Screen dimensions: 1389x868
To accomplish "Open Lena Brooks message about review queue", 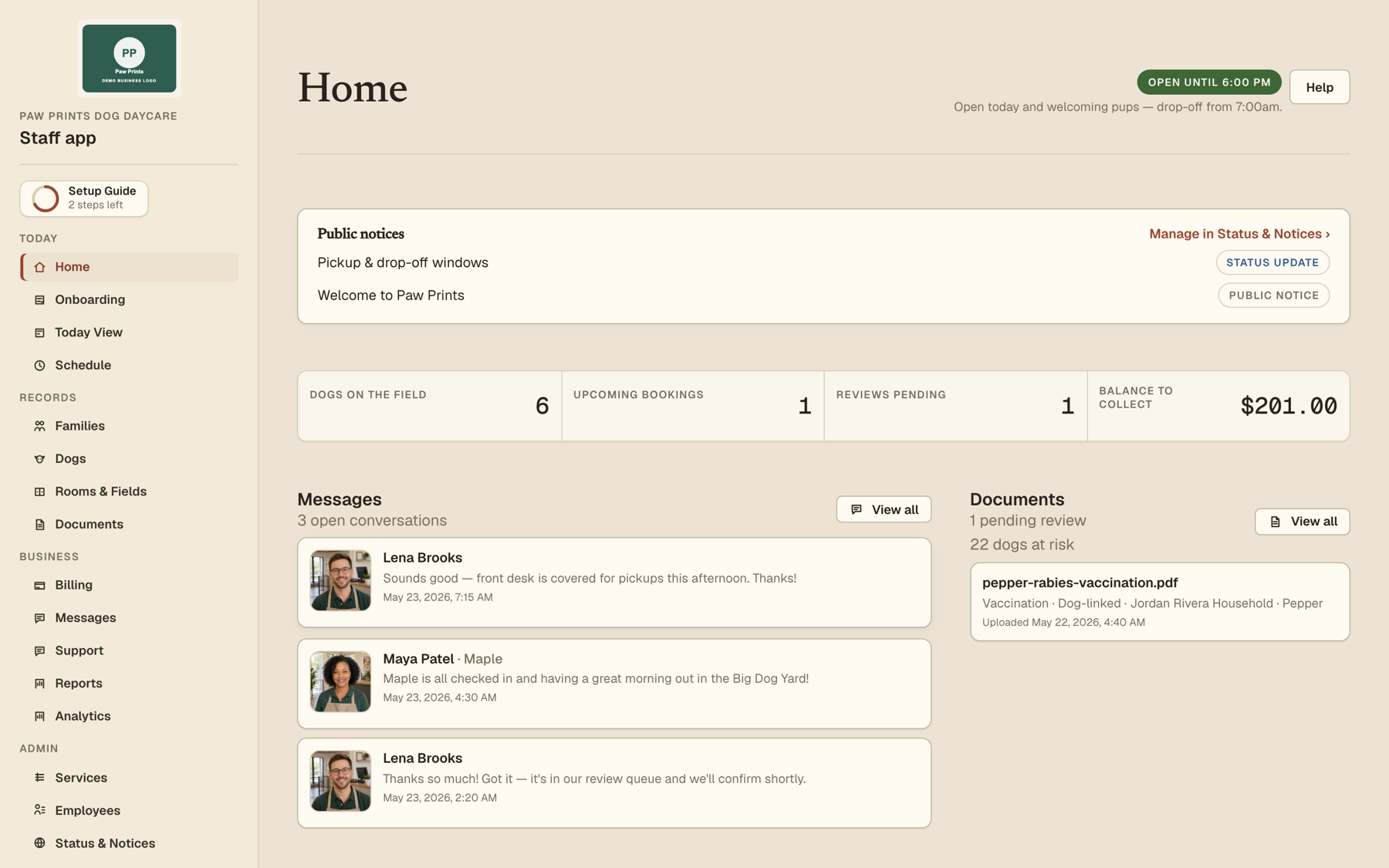I will (614, 783).
